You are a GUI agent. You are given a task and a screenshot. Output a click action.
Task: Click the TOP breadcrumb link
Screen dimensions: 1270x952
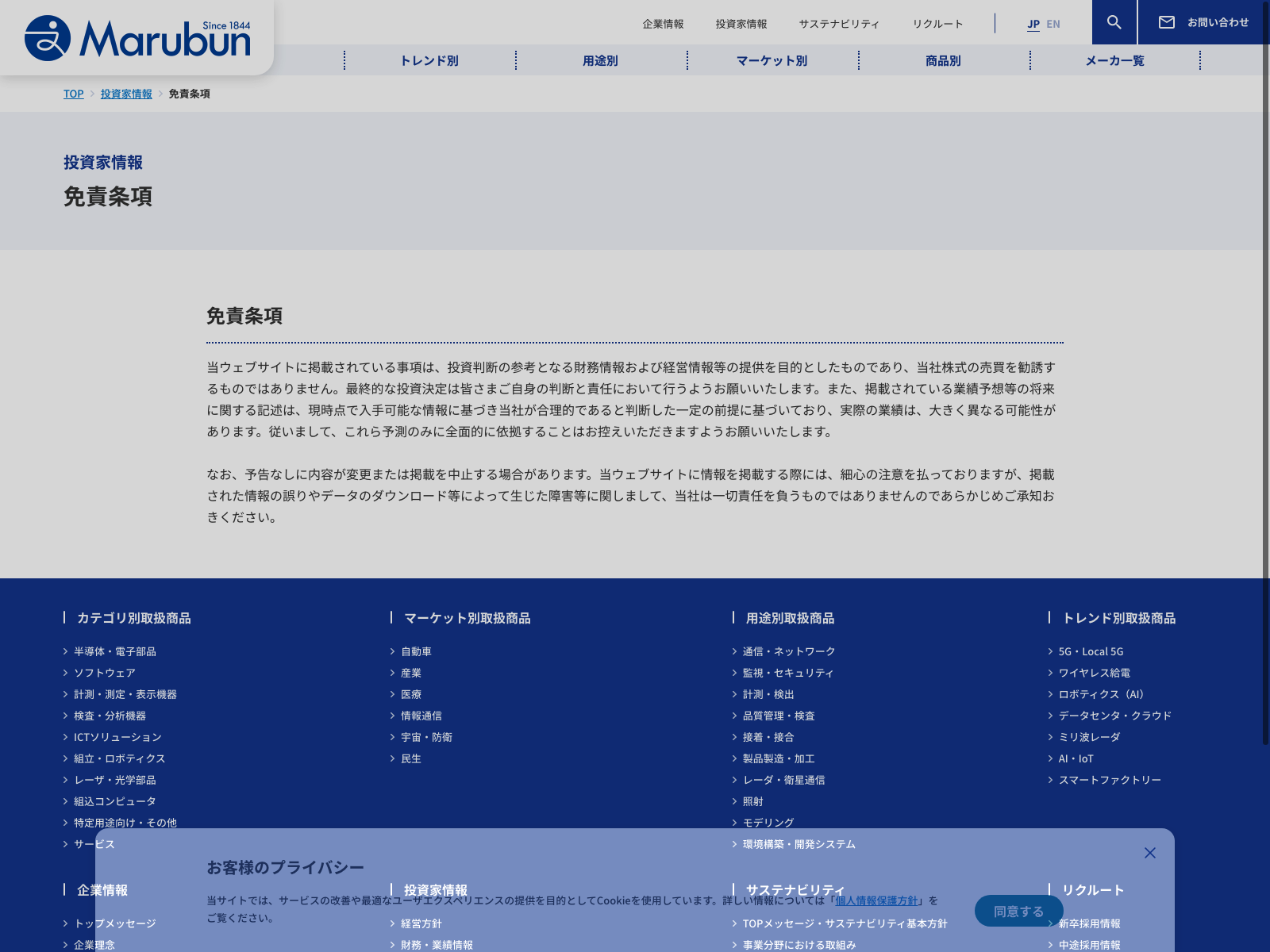(x=73, y=94)
